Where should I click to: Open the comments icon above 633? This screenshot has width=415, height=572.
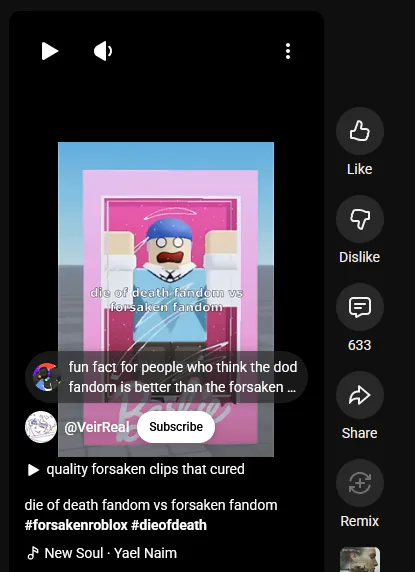360,307
